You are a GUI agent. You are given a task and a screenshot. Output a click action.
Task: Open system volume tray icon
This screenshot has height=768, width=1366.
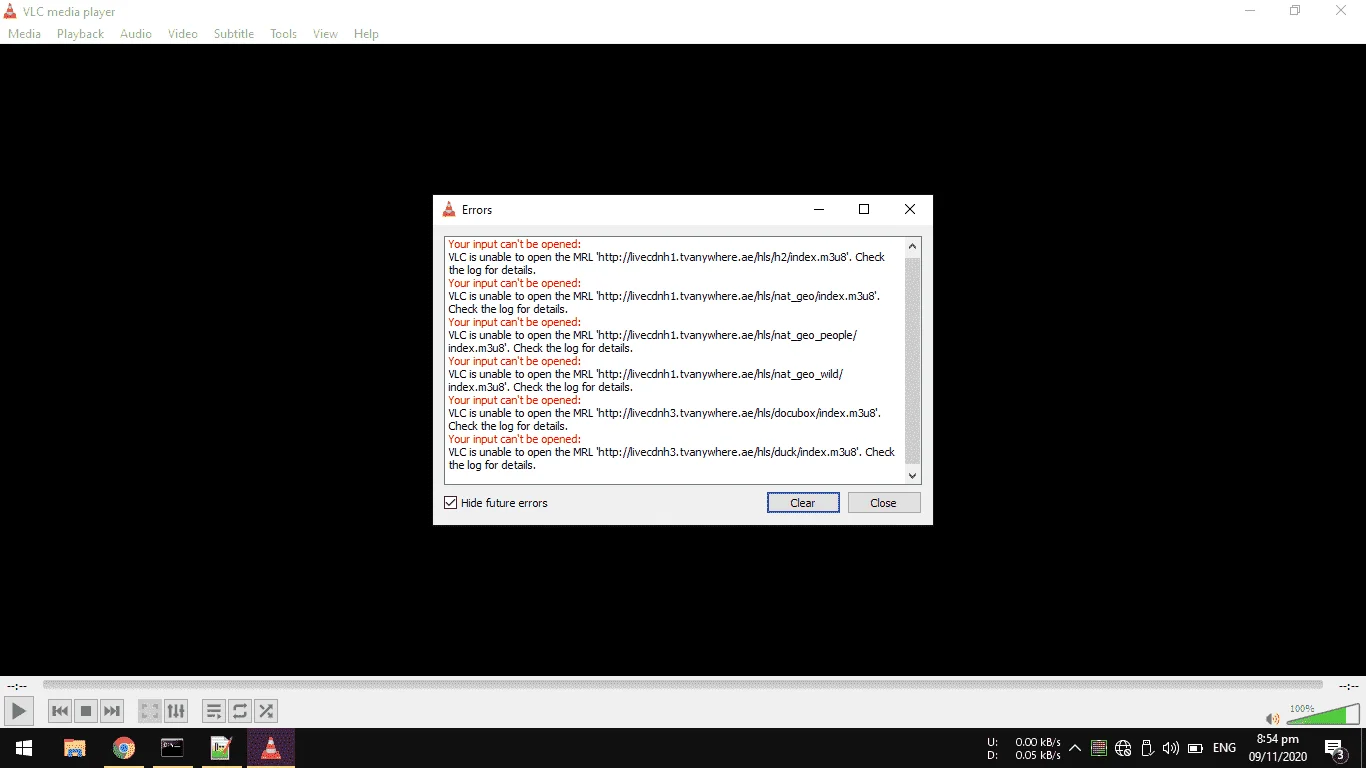point(1171,748)
